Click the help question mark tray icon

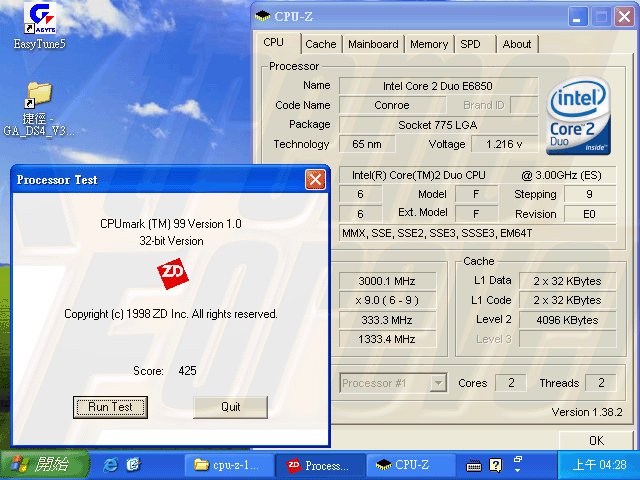pos(496,465)
